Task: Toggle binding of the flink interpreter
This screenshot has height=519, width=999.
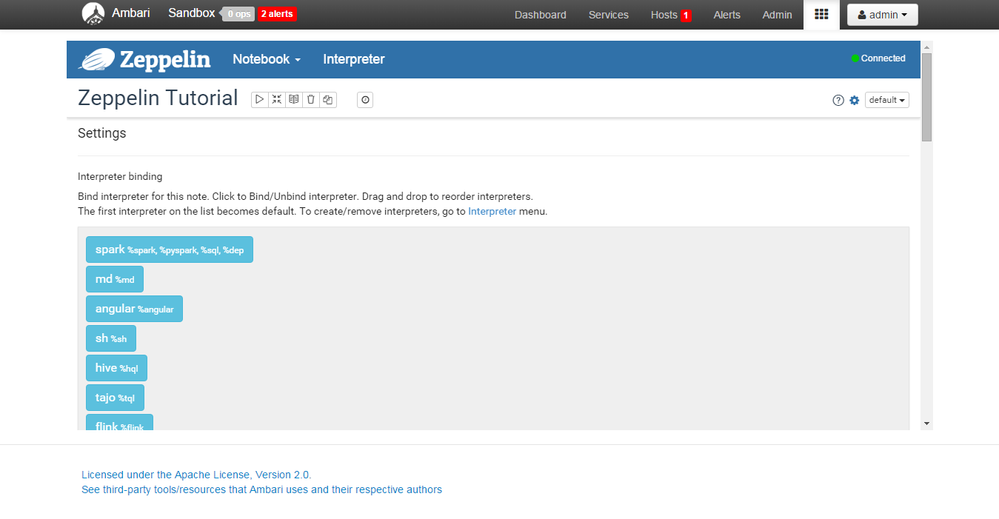Action: pyautogui.click(x=120, y=422)
